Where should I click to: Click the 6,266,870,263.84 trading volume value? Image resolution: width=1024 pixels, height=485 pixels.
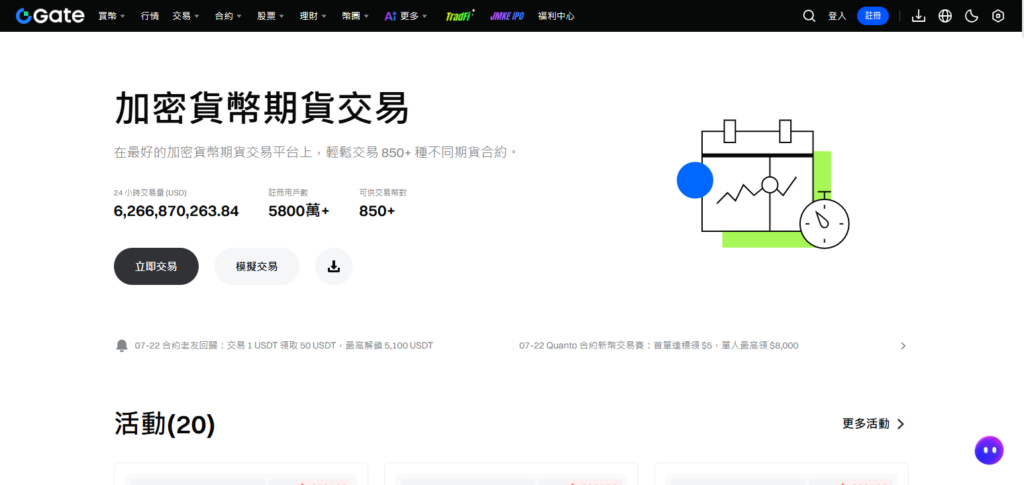(176, 211)
